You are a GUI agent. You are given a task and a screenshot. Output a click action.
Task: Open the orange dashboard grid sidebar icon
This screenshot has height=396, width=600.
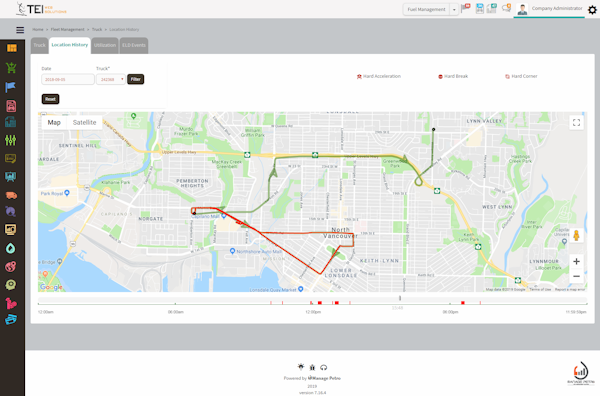11,48
